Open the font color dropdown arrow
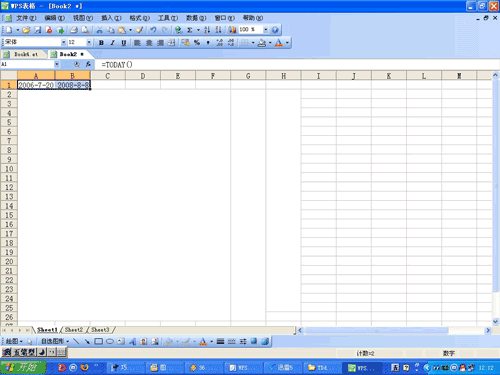 coord(287,42)
